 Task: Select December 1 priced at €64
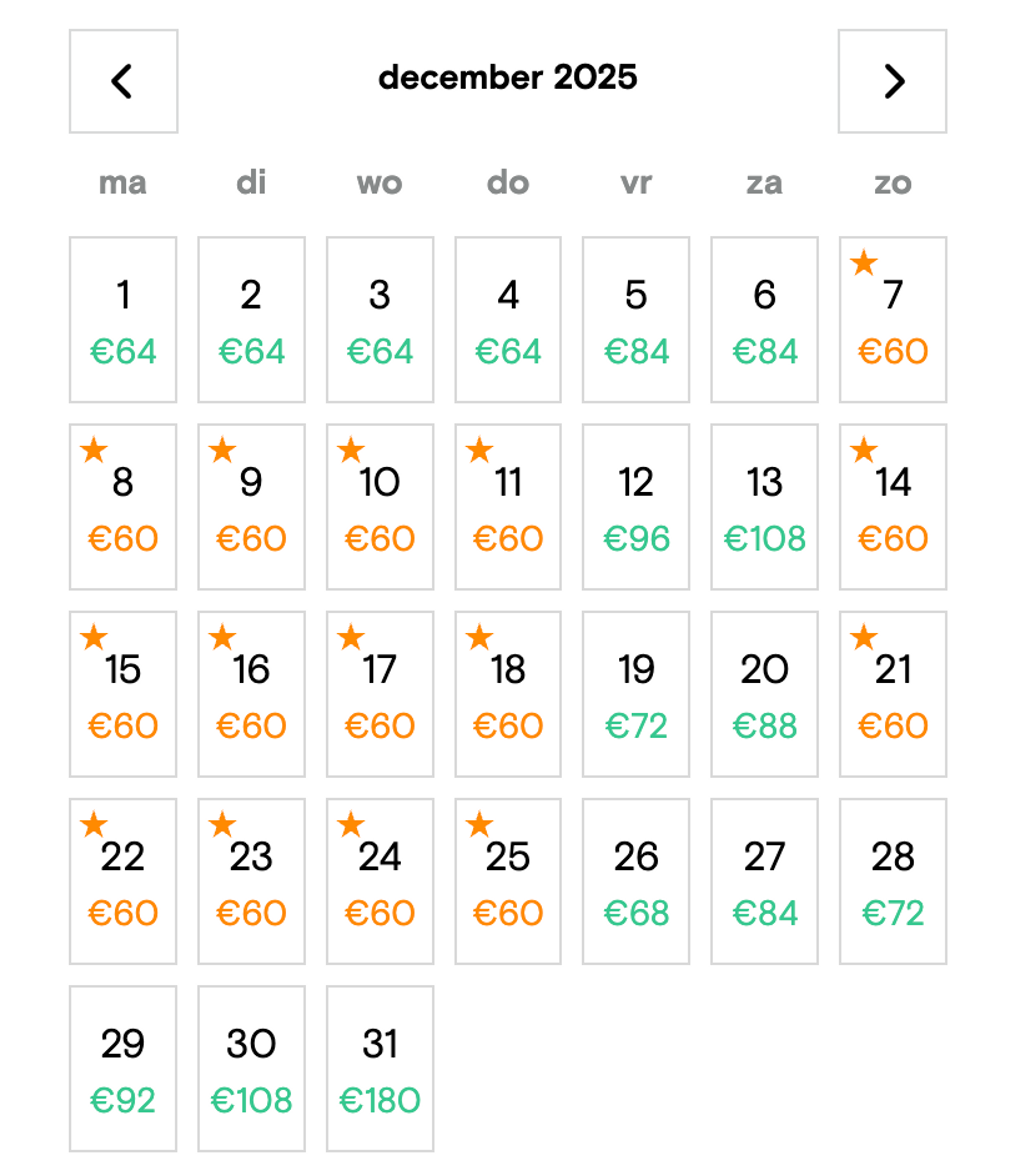click(x=123, y=319)
